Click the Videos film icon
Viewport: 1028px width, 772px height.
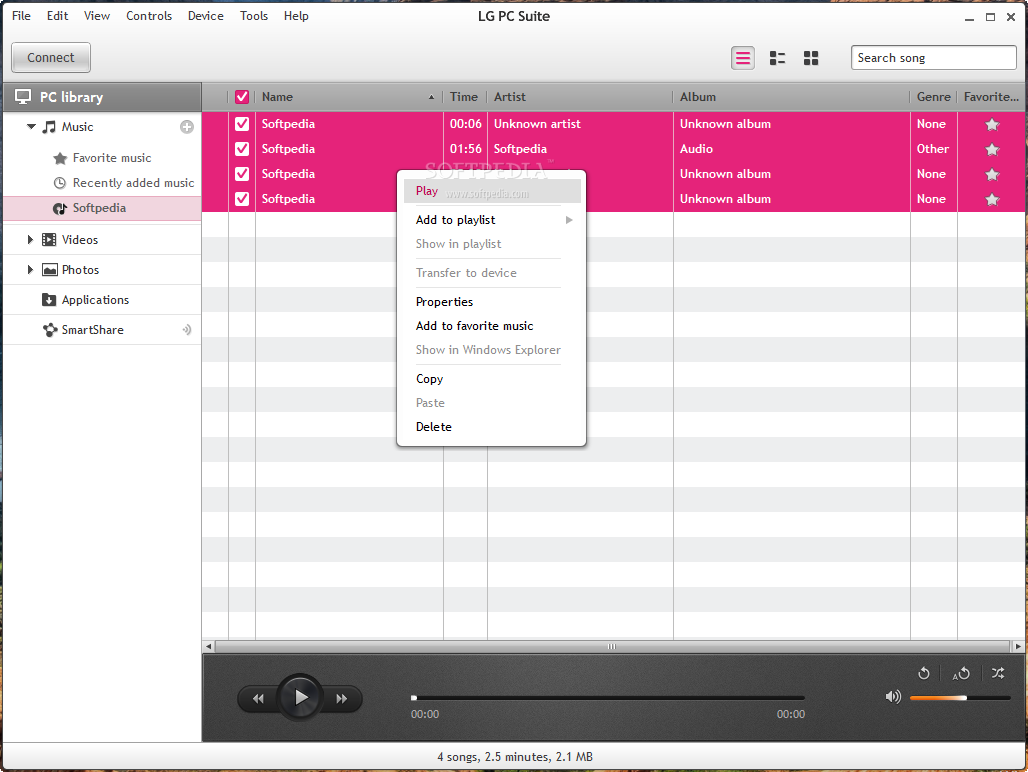tap(49, 240)
